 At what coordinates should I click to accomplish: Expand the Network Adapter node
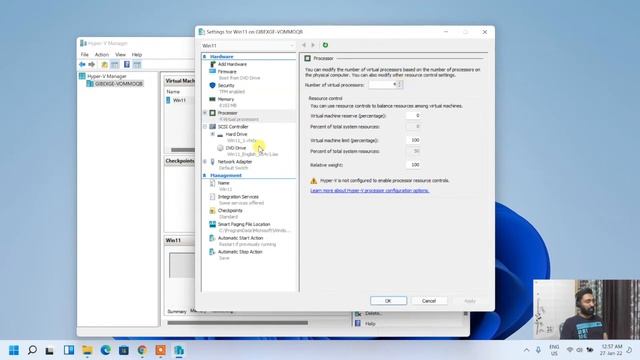point(205,162)
